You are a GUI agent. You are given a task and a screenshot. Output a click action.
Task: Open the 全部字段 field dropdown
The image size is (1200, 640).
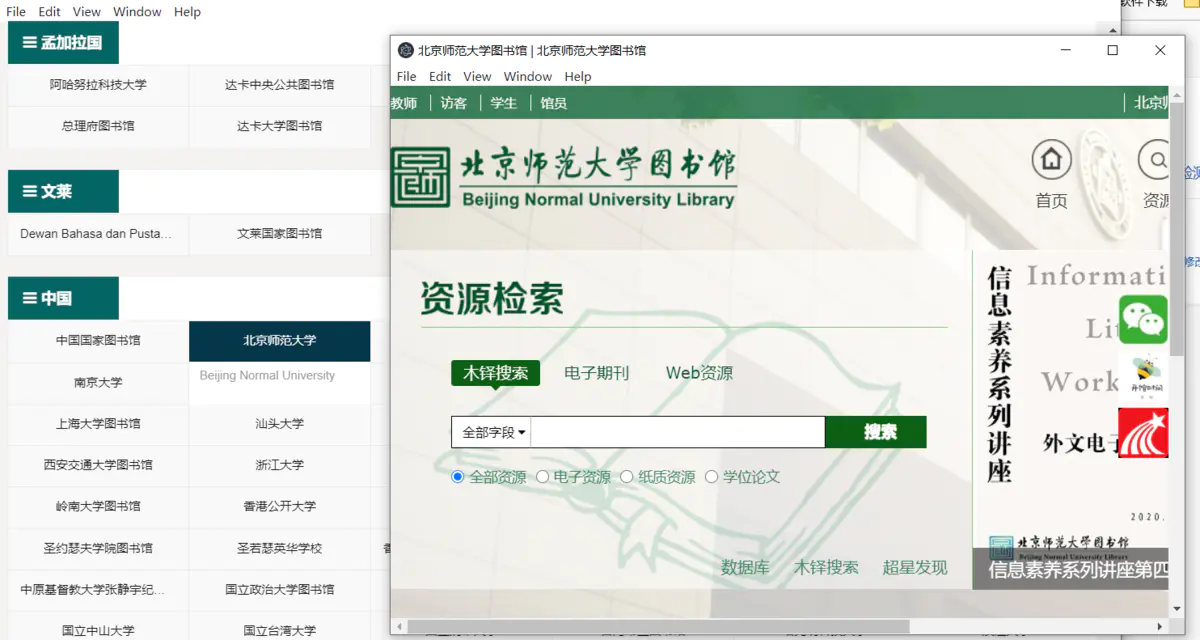493,432
